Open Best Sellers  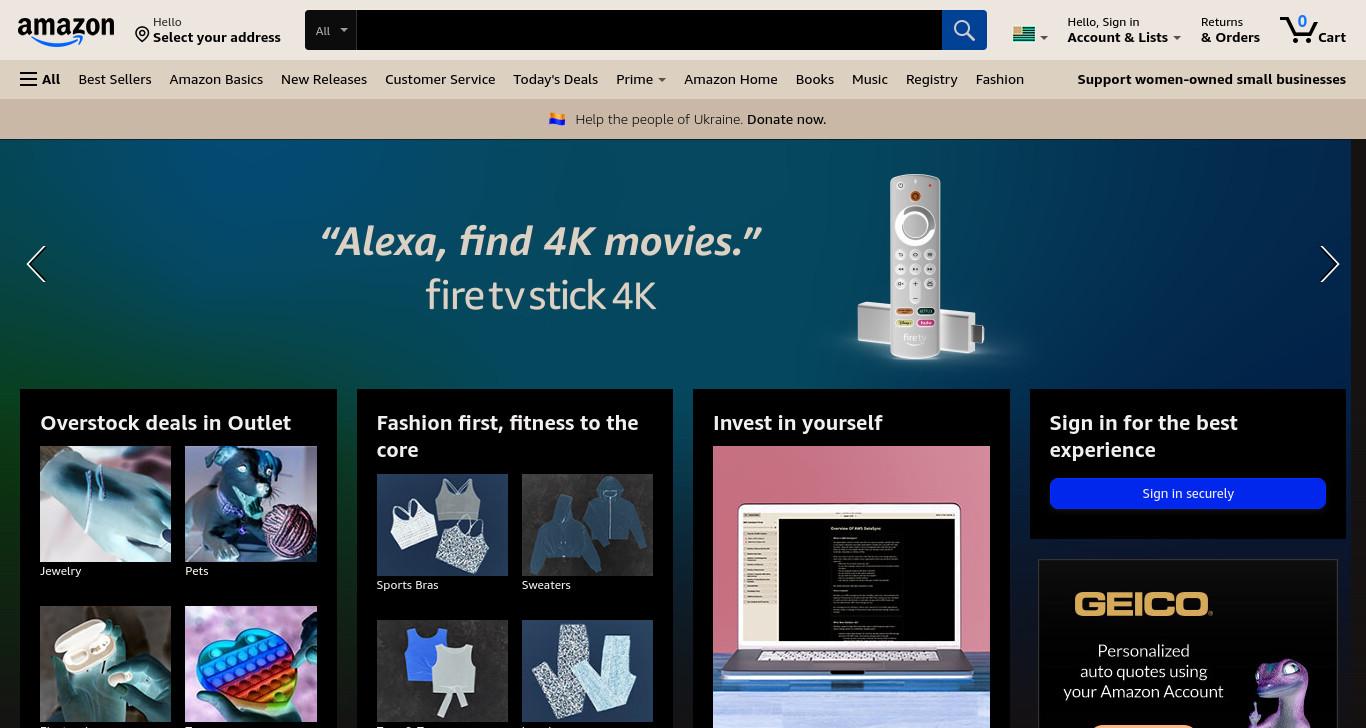pyautogui.click(x=115, y=79)
